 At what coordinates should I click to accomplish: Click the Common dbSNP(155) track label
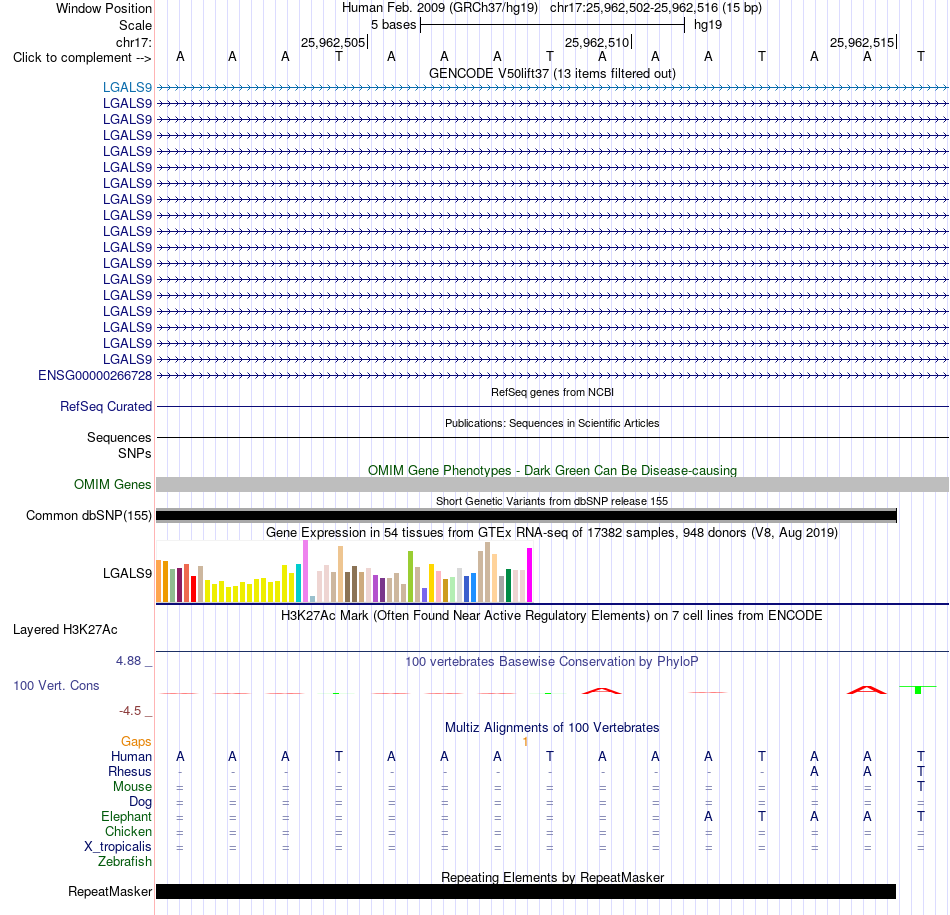88,515
